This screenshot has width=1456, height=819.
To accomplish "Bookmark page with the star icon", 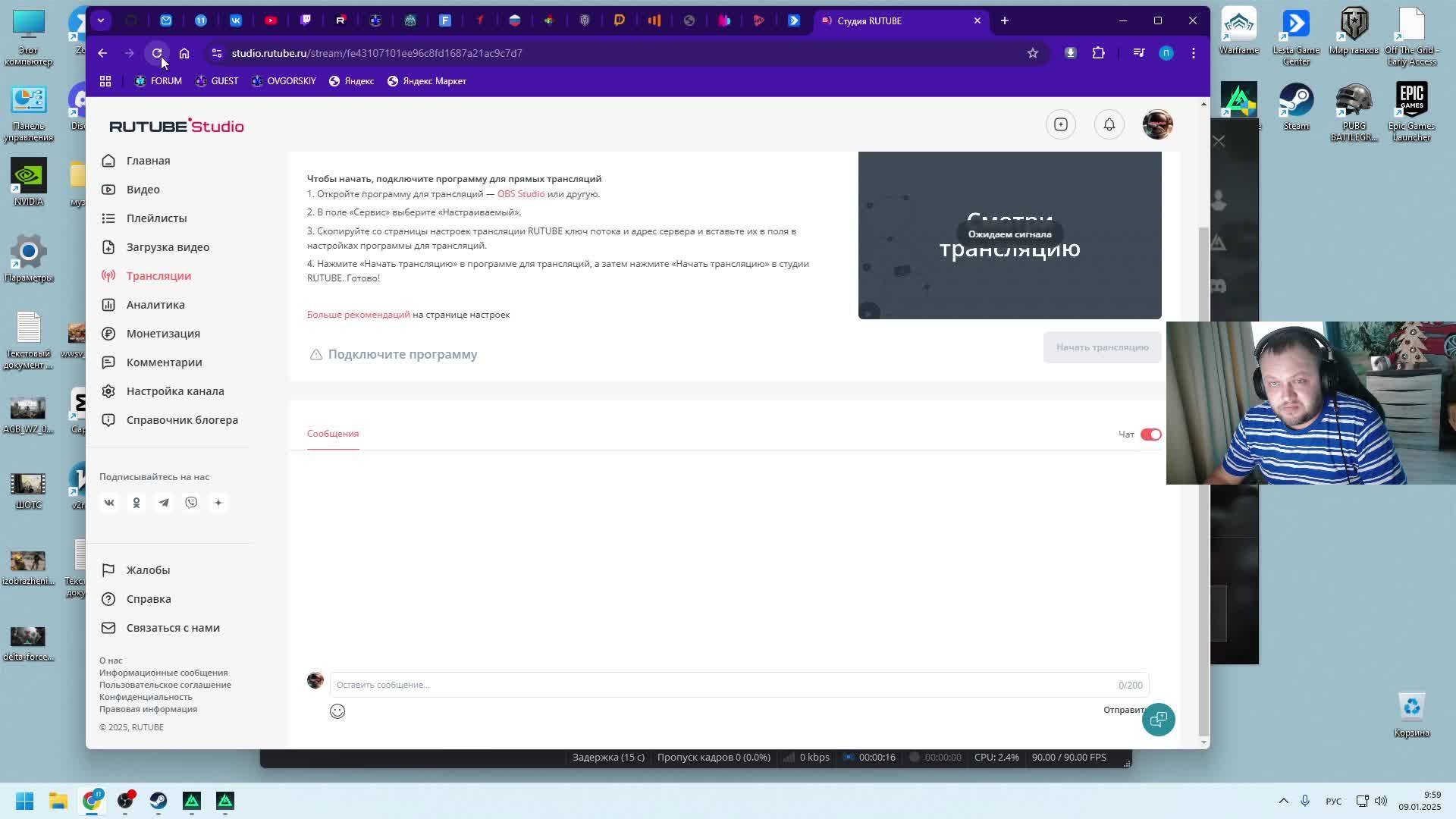I will (1032, 53).
